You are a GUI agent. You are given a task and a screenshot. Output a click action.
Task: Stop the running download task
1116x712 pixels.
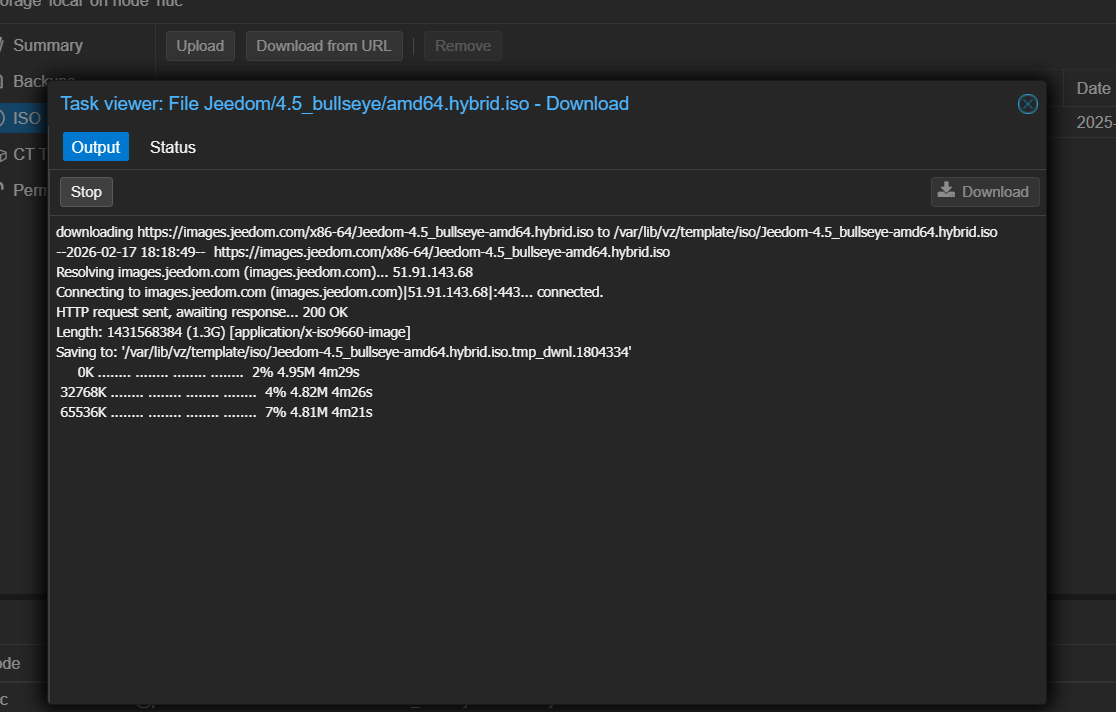pyautogui.click(x=86, y=192)
